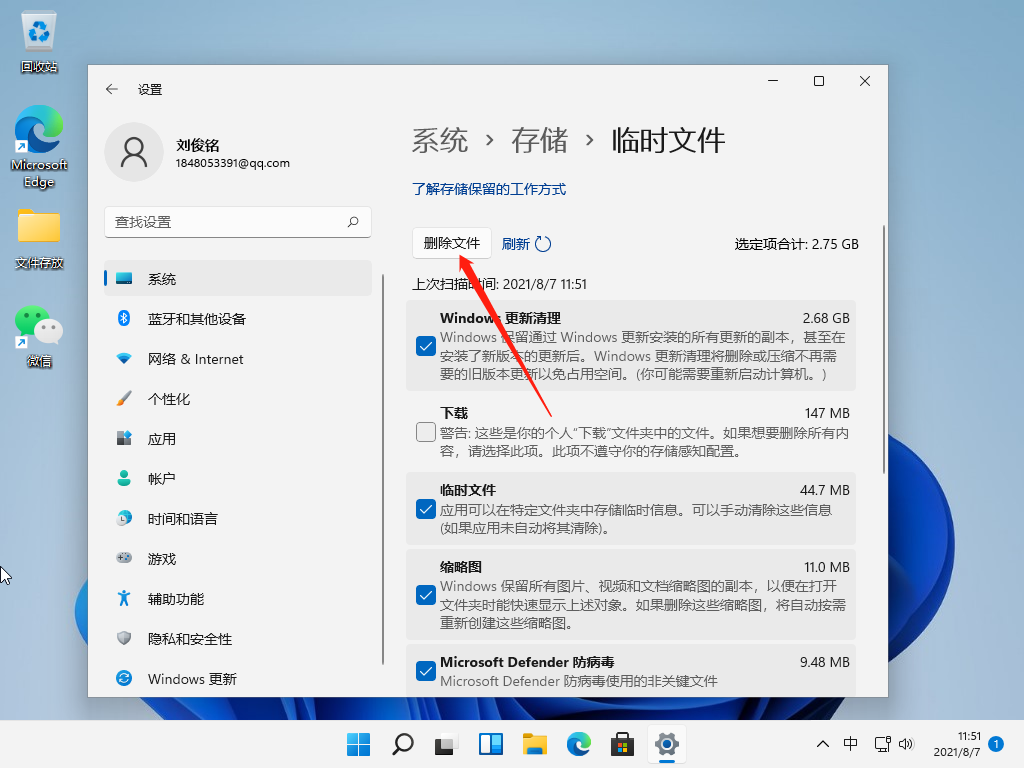Viewport: 1024px width, 768px height.
Task: Click inside the 查找设置 search box
Action: pos(237,222)
